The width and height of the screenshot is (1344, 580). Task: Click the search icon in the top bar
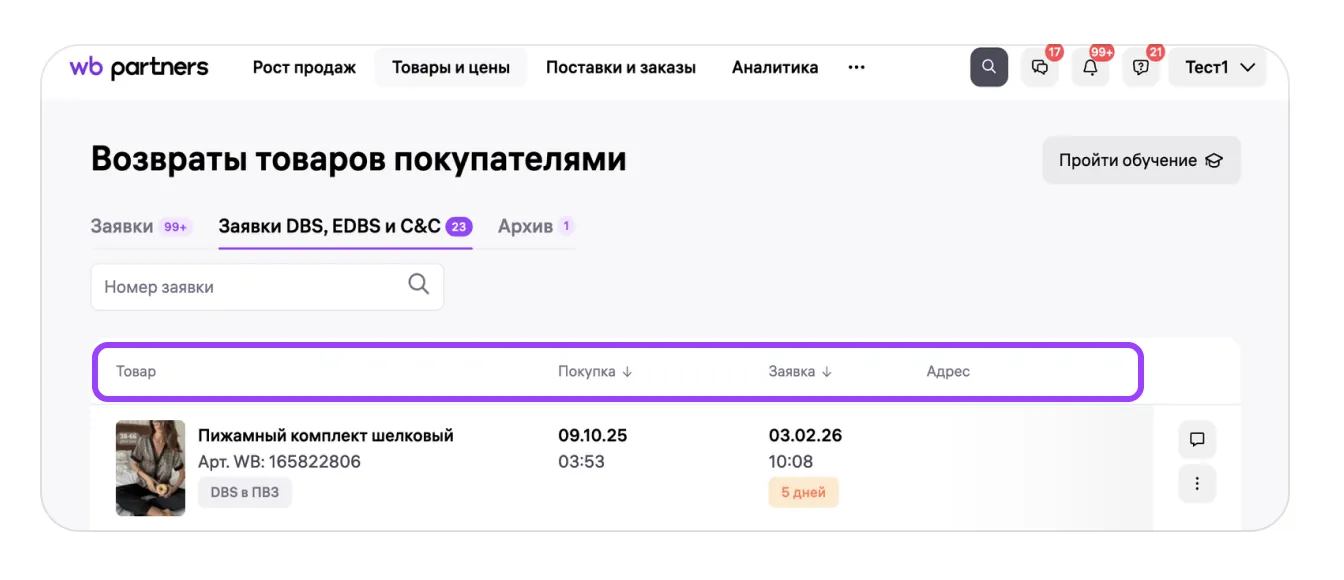988,67
